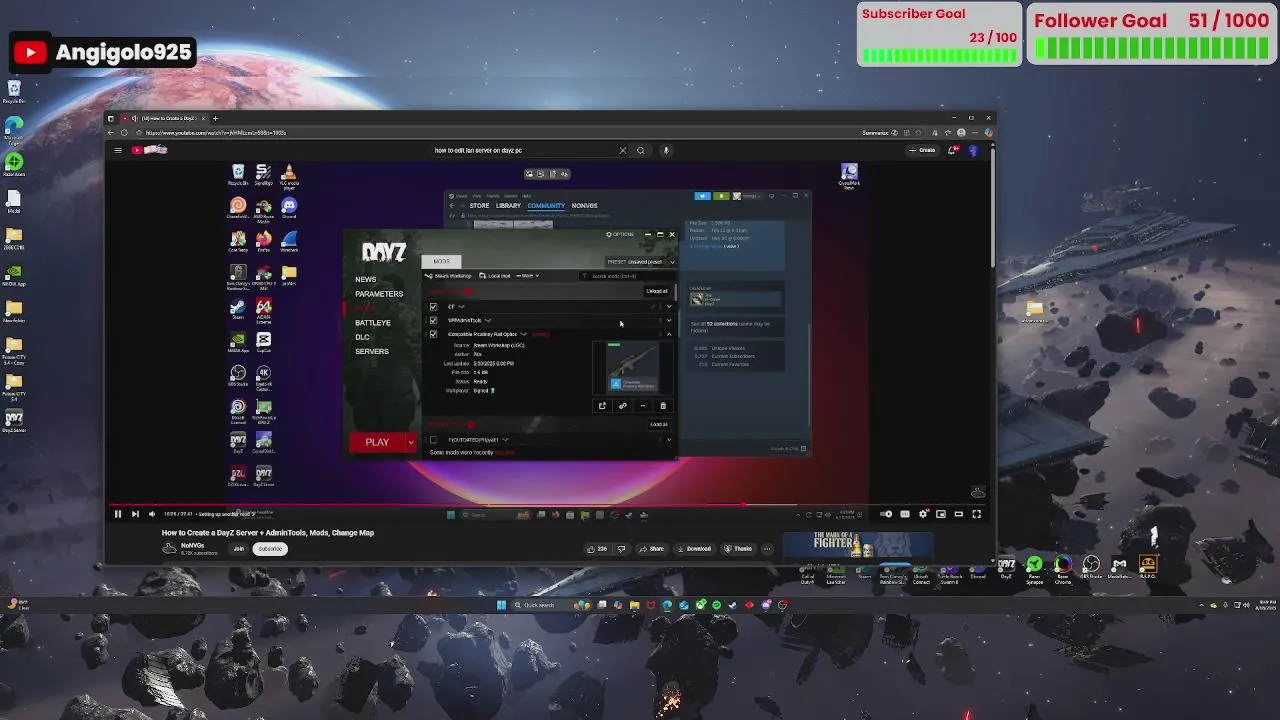Subscribe to the NoNVGs channel
This screenshot has height=720, width=1280.
coord(270,548)
